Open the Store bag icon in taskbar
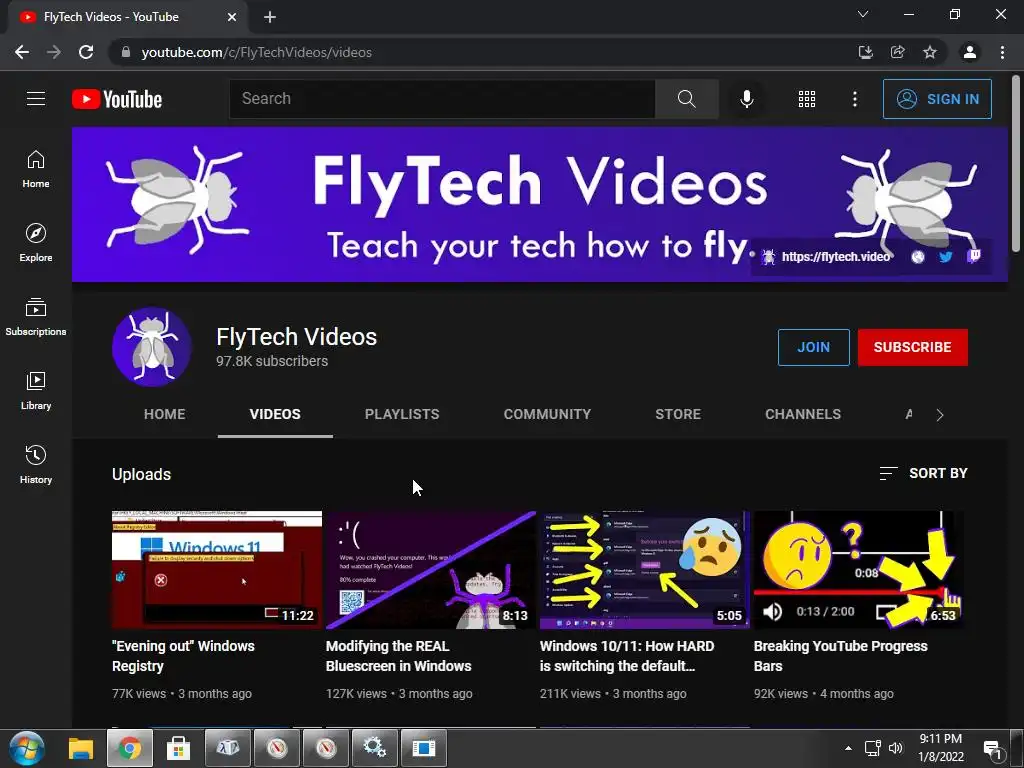The image size is (1024, 768). click(178, 748)
